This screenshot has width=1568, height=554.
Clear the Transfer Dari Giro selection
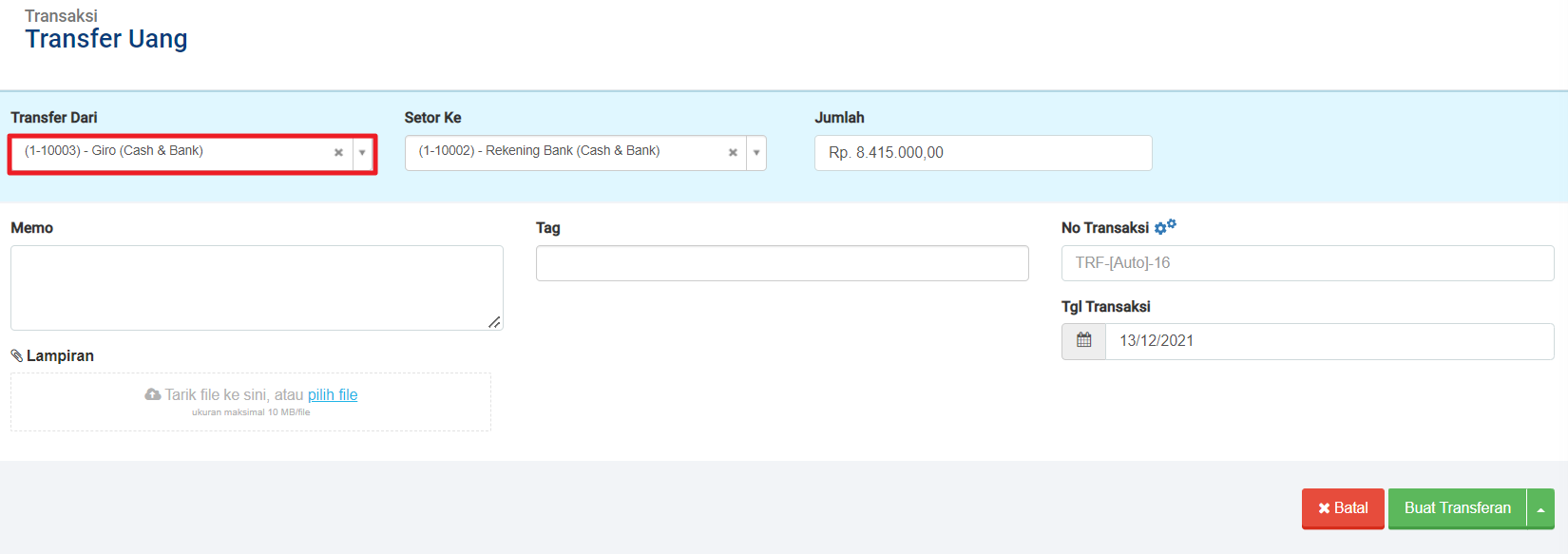coord(338,152)
